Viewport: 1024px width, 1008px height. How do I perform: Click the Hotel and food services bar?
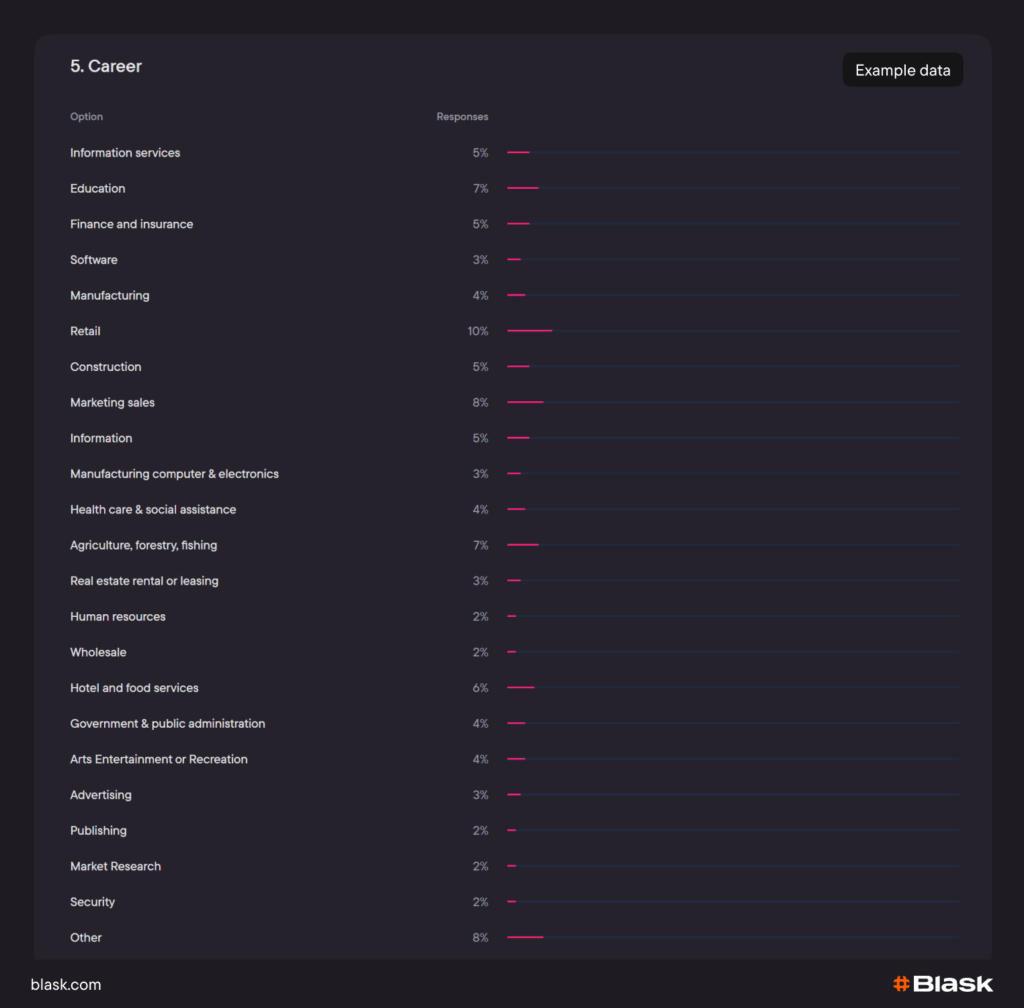tap(521, 688)
